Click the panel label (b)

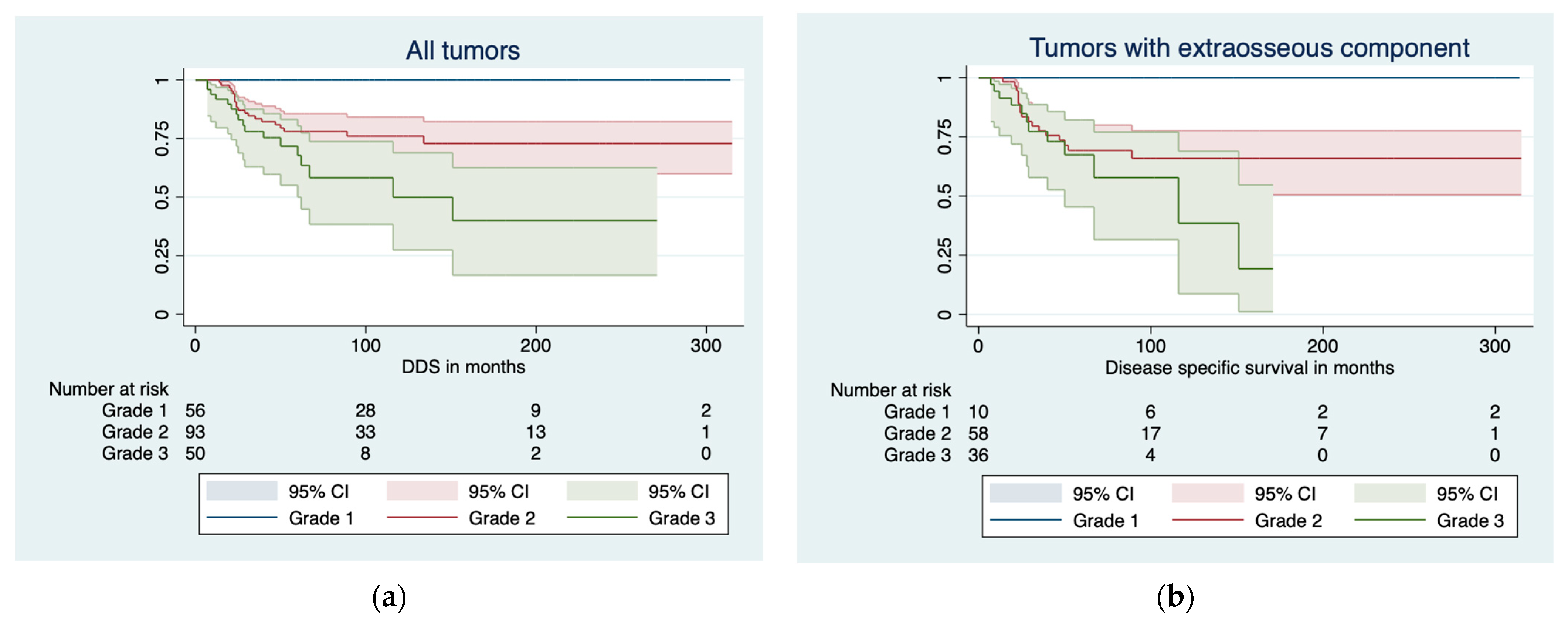(x=1175, y=597)
